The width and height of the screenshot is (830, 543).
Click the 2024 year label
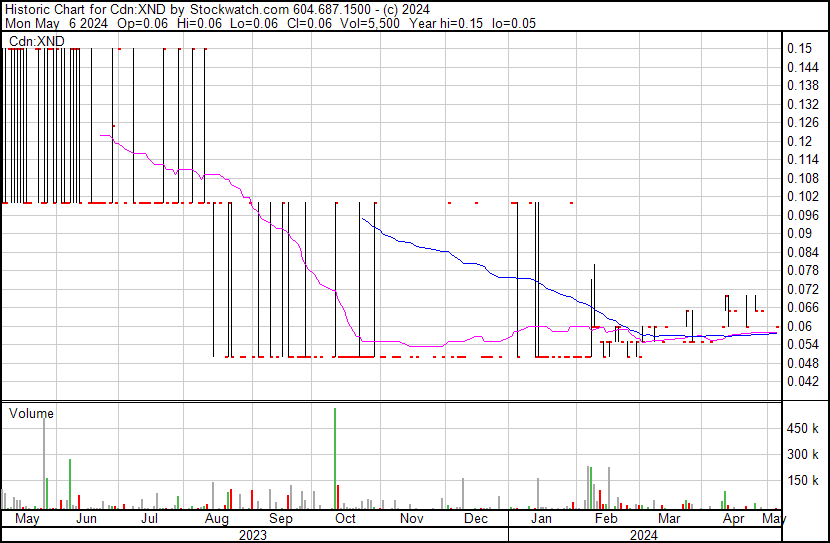click(x=643, y=535)
